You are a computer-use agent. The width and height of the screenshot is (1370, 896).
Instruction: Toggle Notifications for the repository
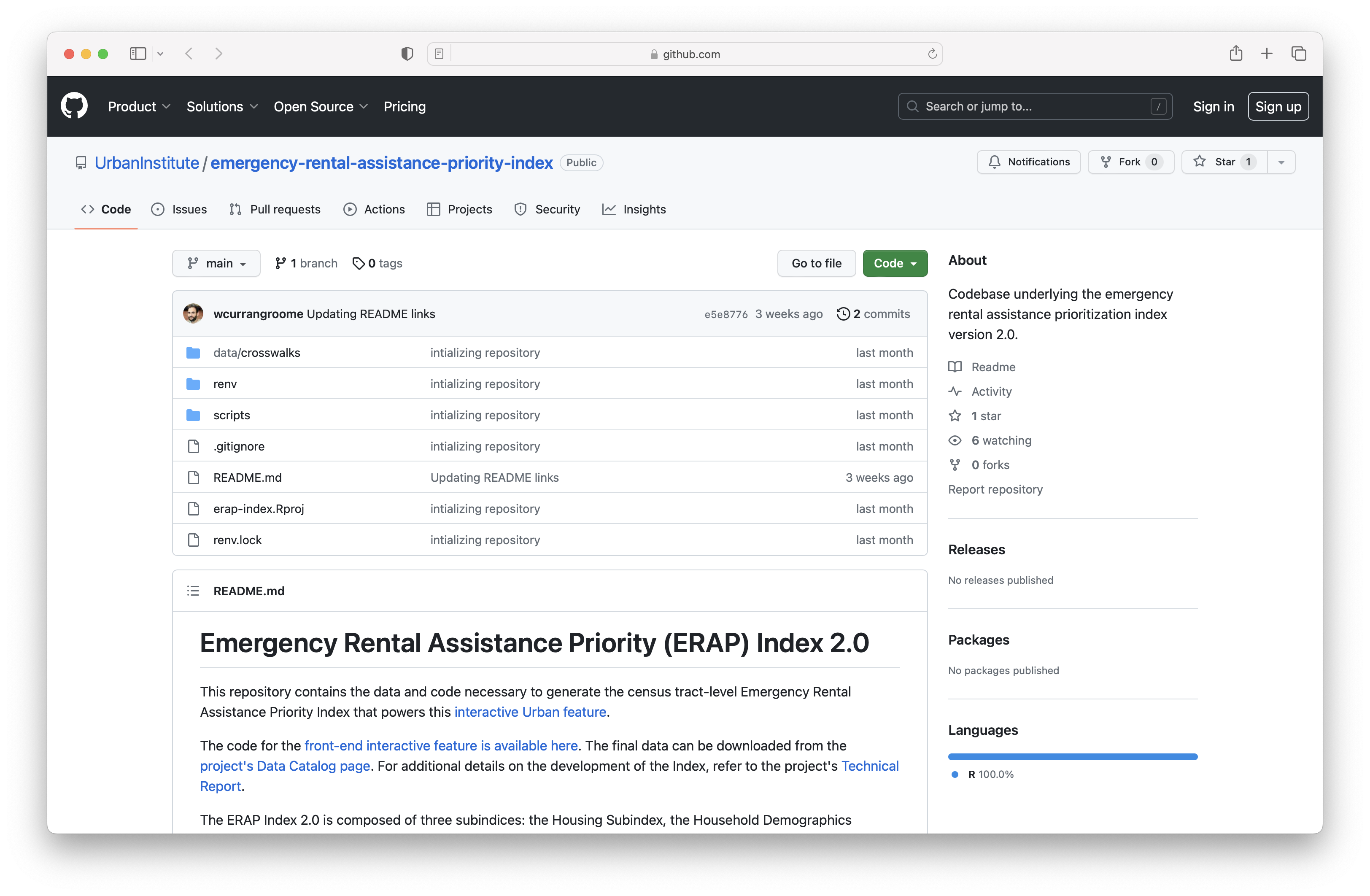point(1029,162)
